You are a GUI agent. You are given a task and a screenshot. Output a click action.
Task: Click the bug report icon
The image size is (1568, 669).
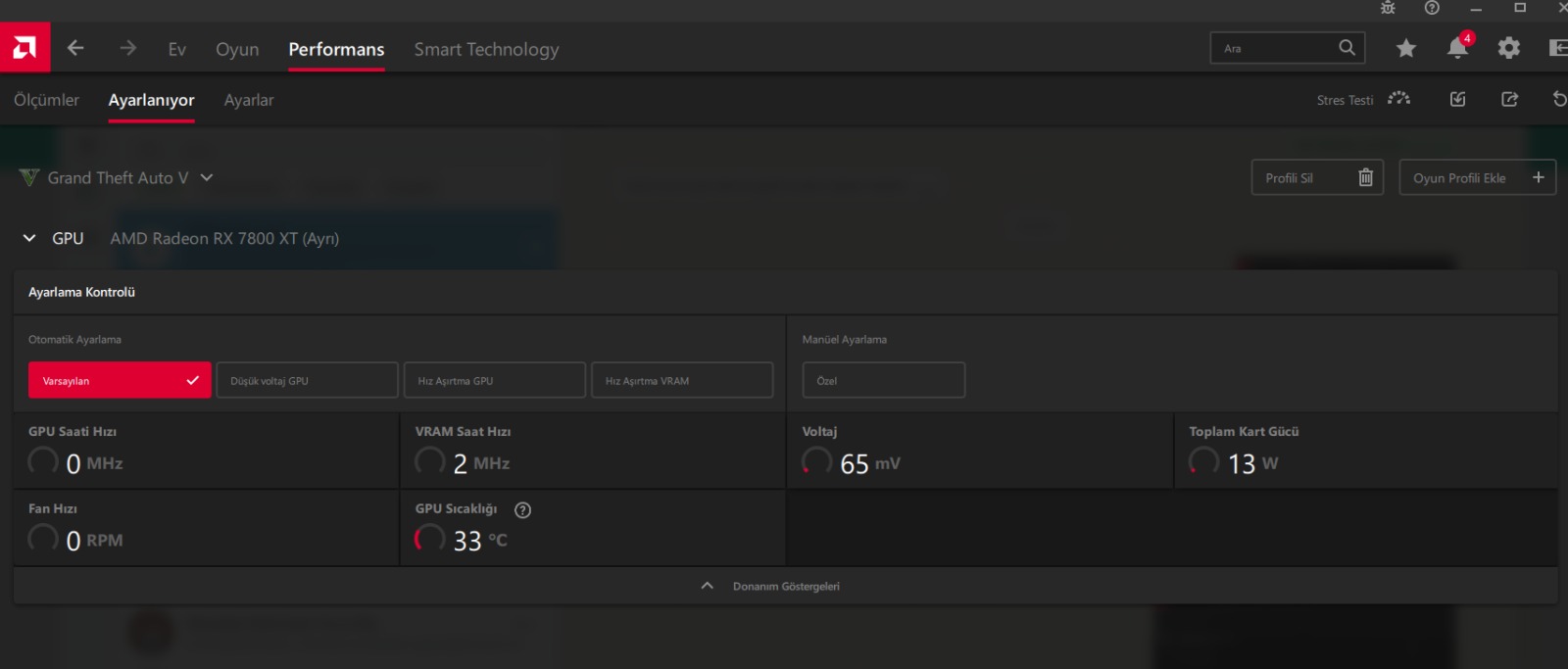point(1388,8)
